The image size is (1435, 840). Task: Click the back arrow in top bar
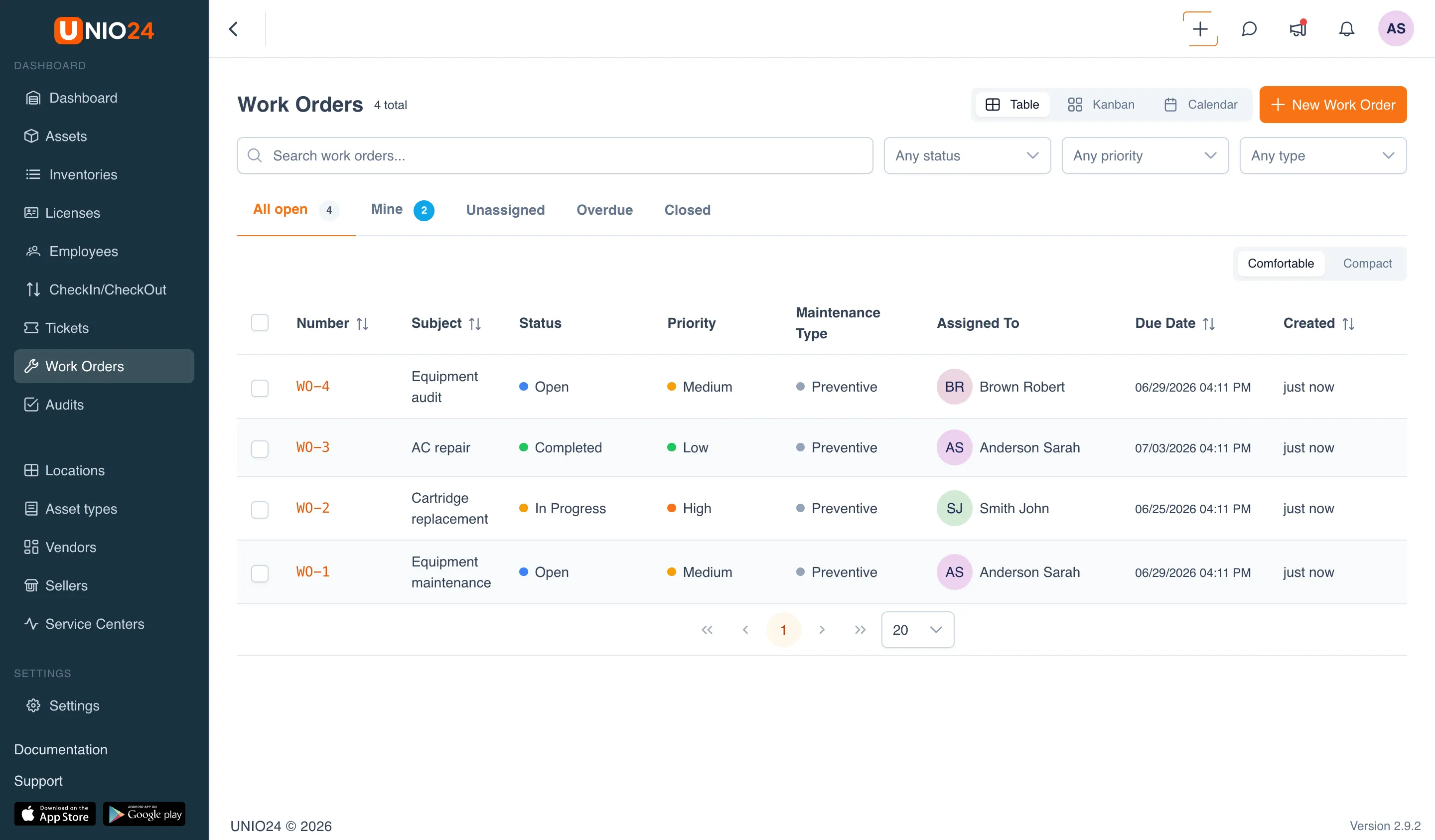(x=233, y=29)
